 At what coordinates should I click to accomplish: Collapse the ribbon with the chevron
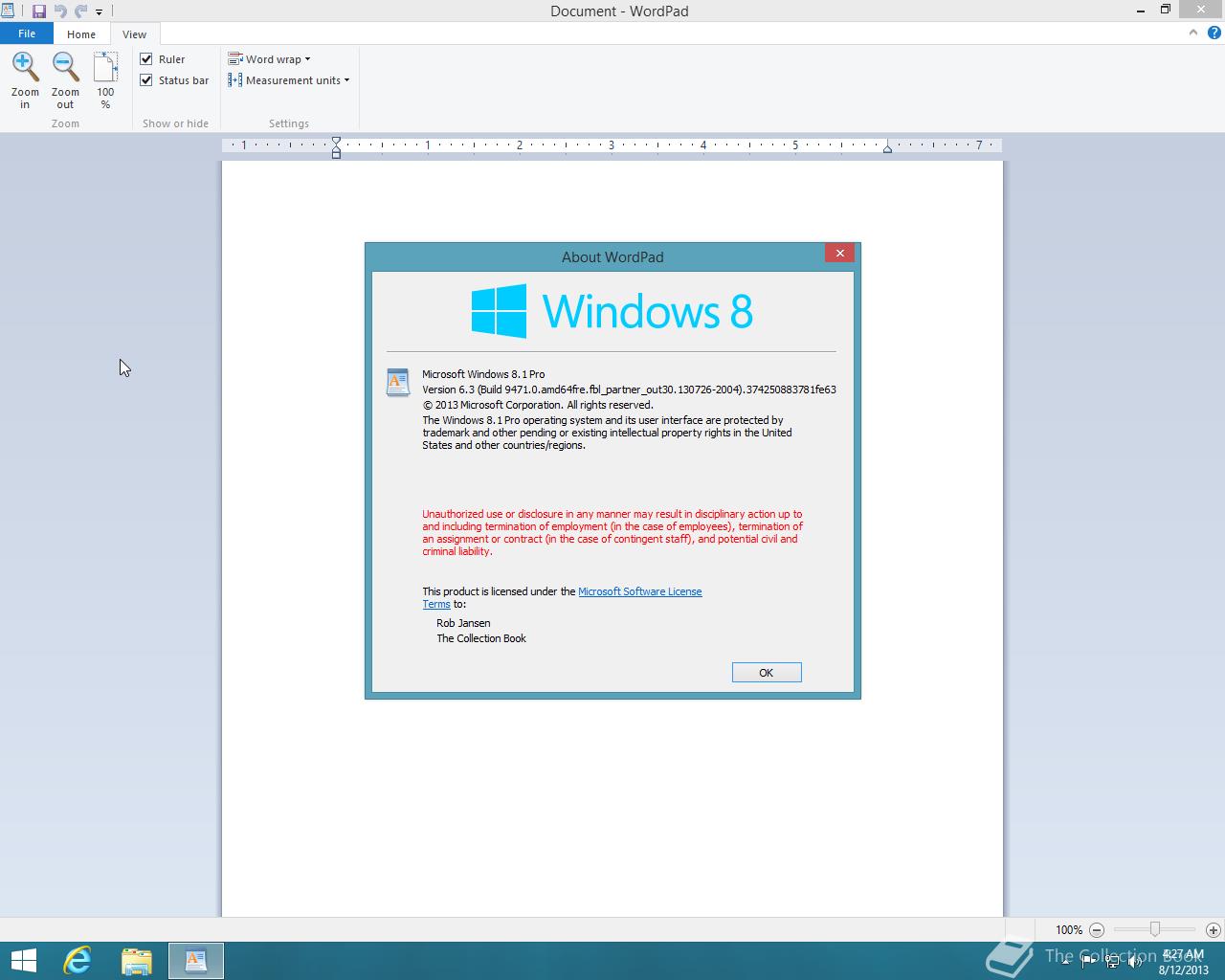[x=1192, y=33]
